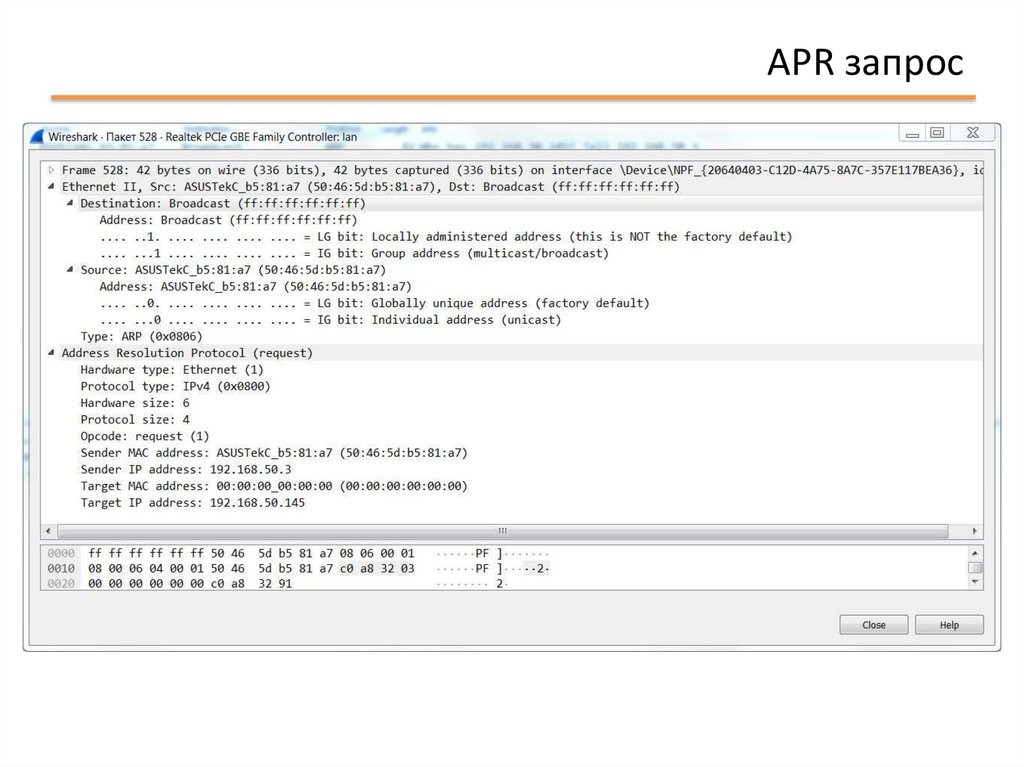
Task: Select the Opcode: request (1) field
Action: pos(145,436)
